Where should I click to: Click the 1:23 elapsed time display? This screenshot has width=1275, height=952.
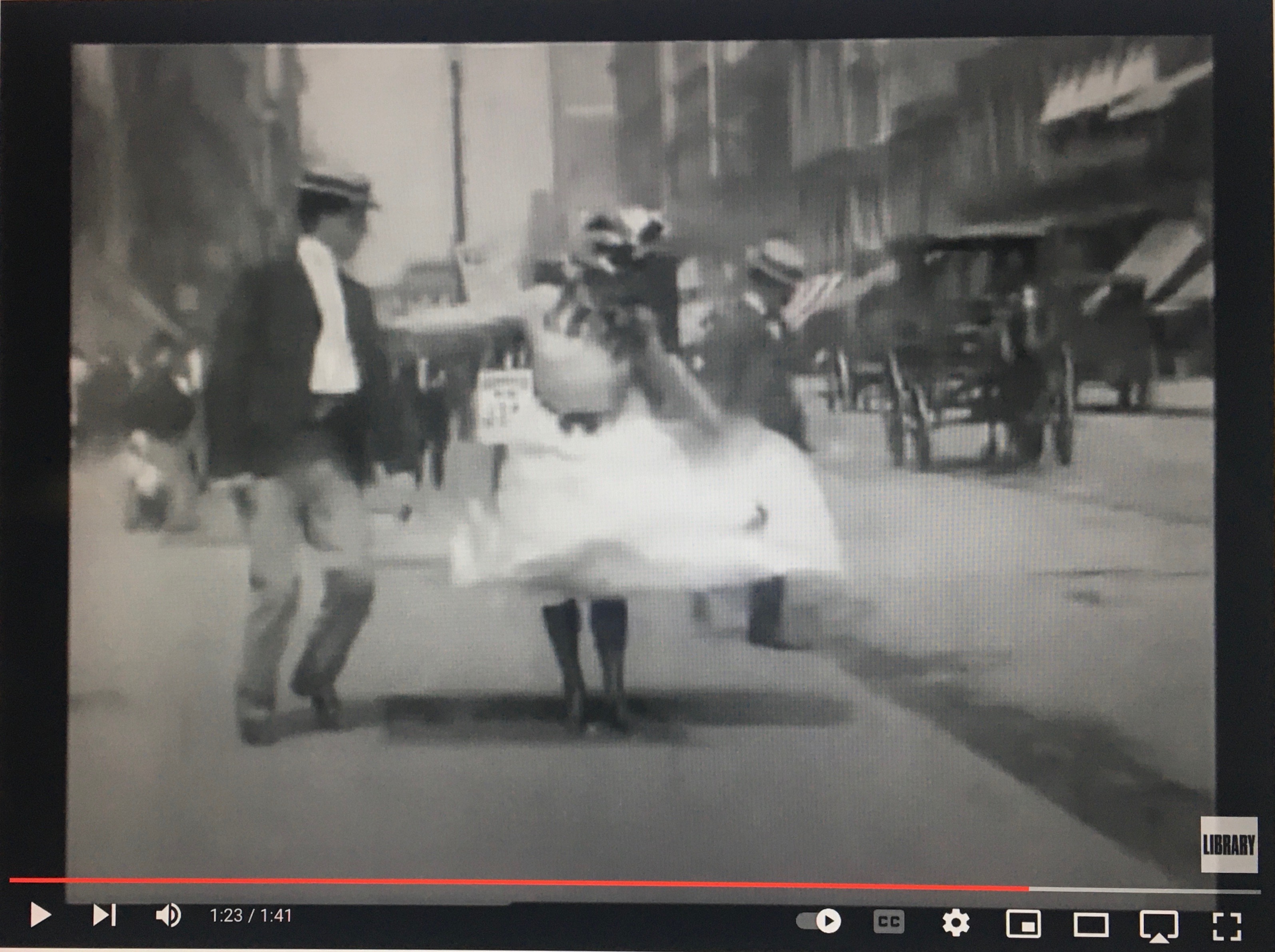click(226, 916)
